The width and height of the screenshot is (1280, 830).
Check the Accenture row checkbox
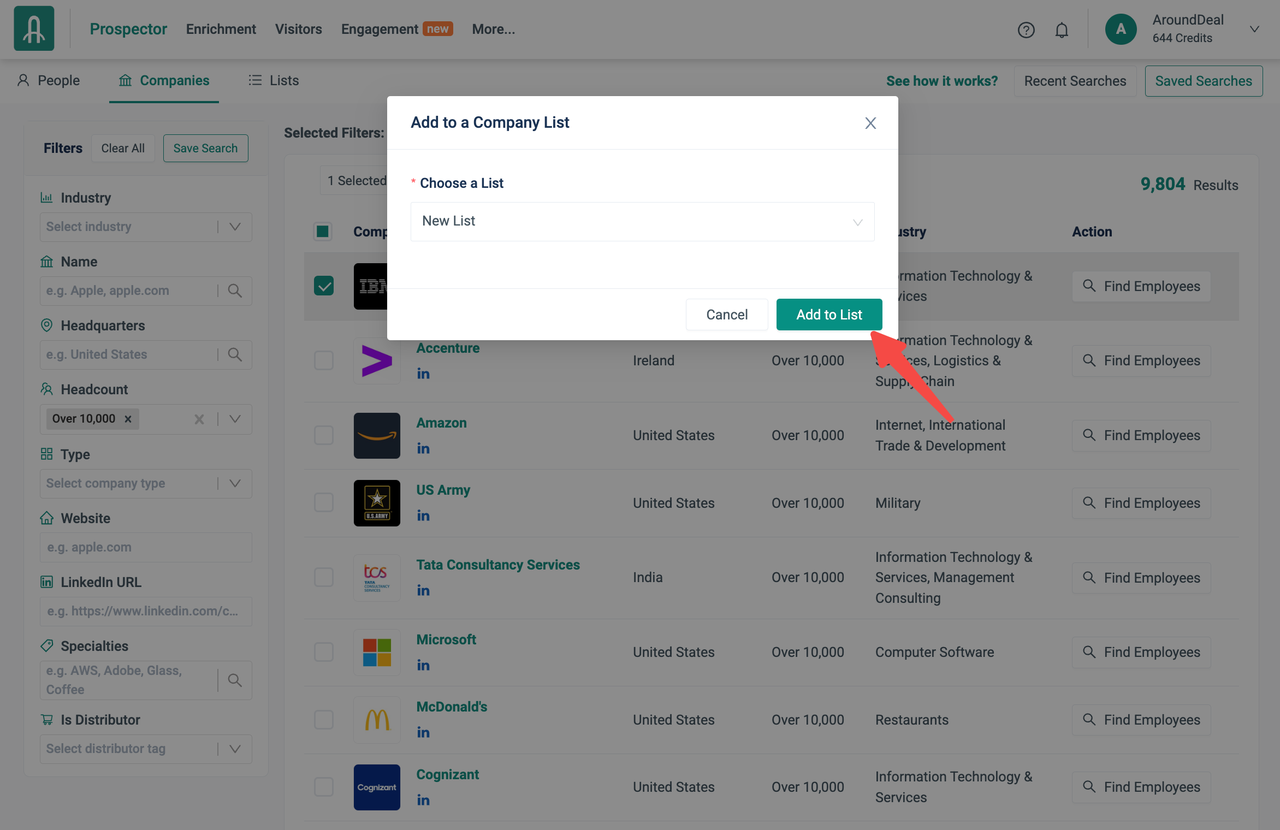pos(324,361)
